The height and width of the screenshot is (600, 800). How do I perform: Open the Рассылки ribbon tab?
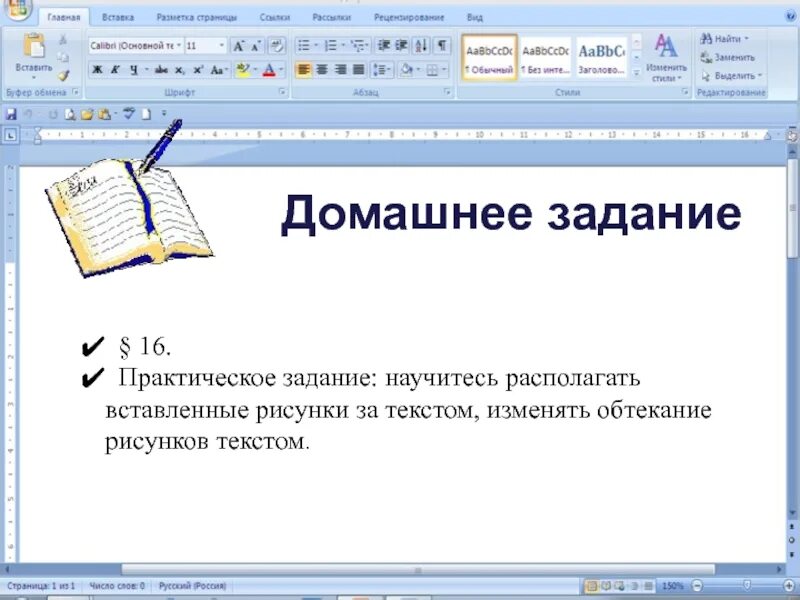[331, 17]
